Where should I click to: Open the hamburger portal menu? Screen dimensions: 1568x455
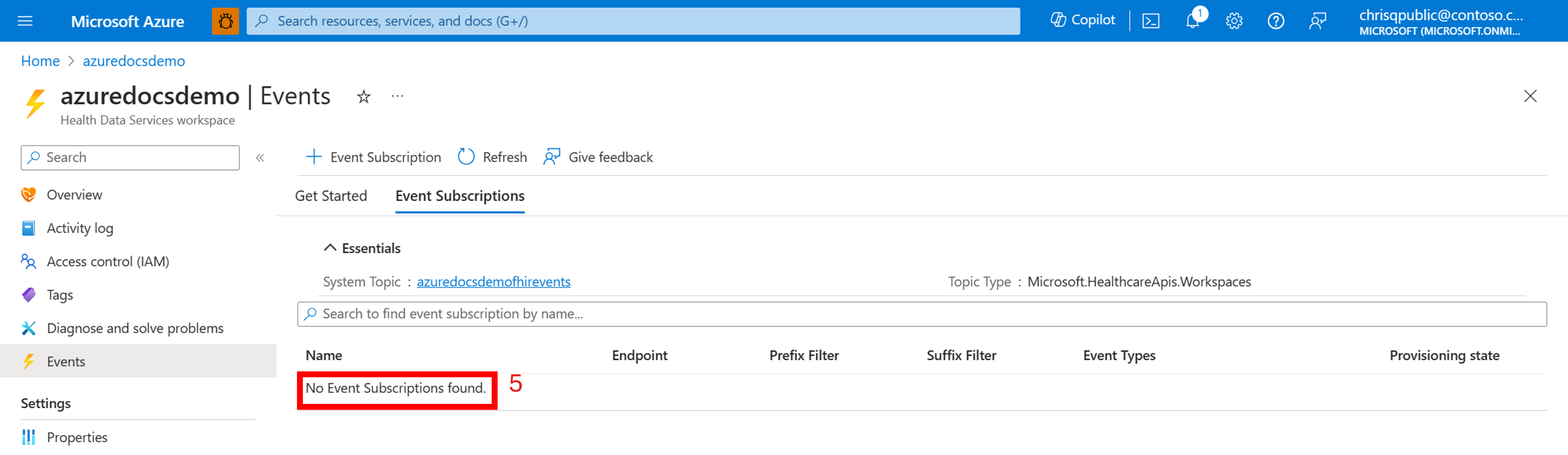coord(25,20)
